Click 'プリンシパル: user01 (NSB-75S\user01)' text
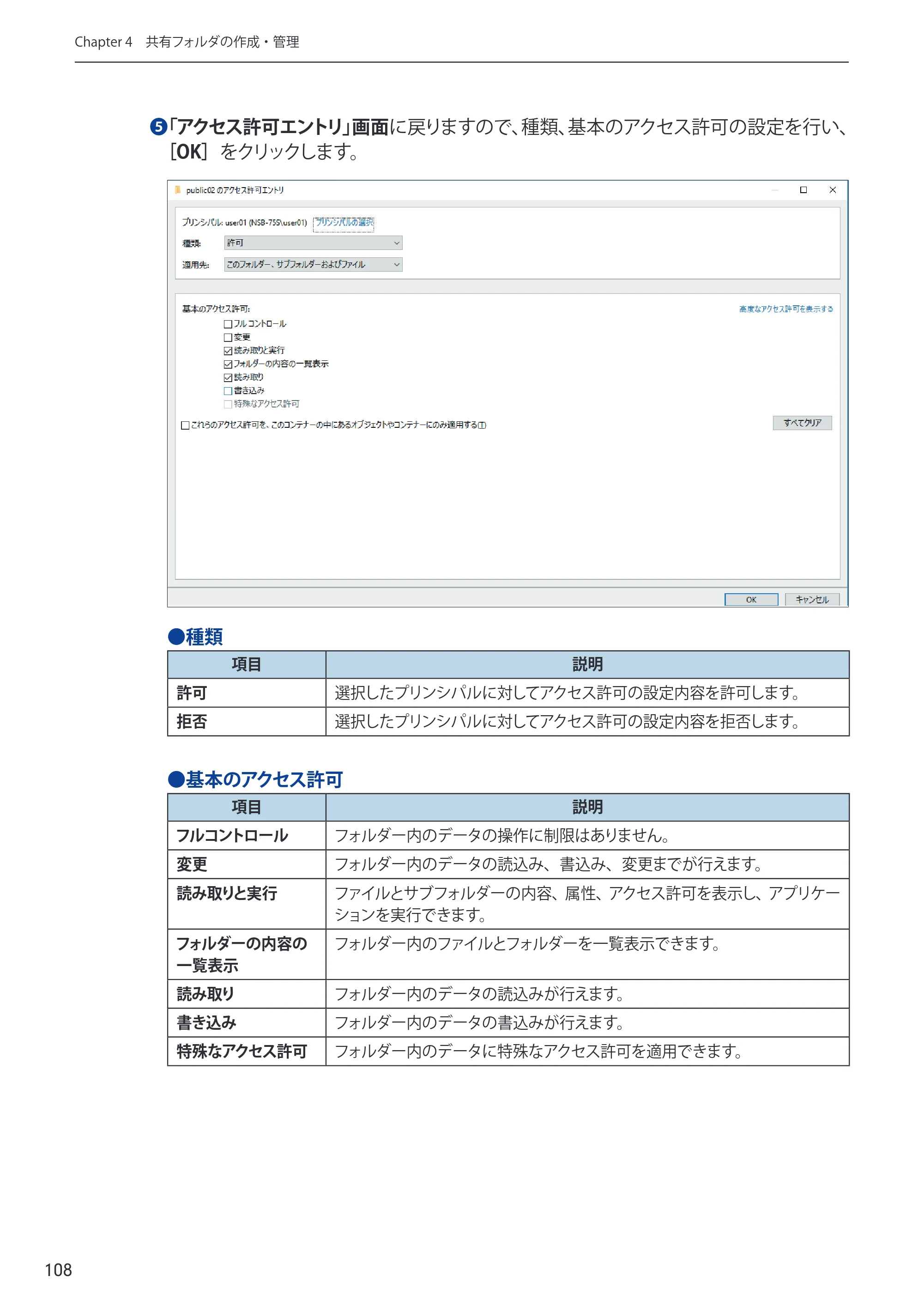 point(244,223)
